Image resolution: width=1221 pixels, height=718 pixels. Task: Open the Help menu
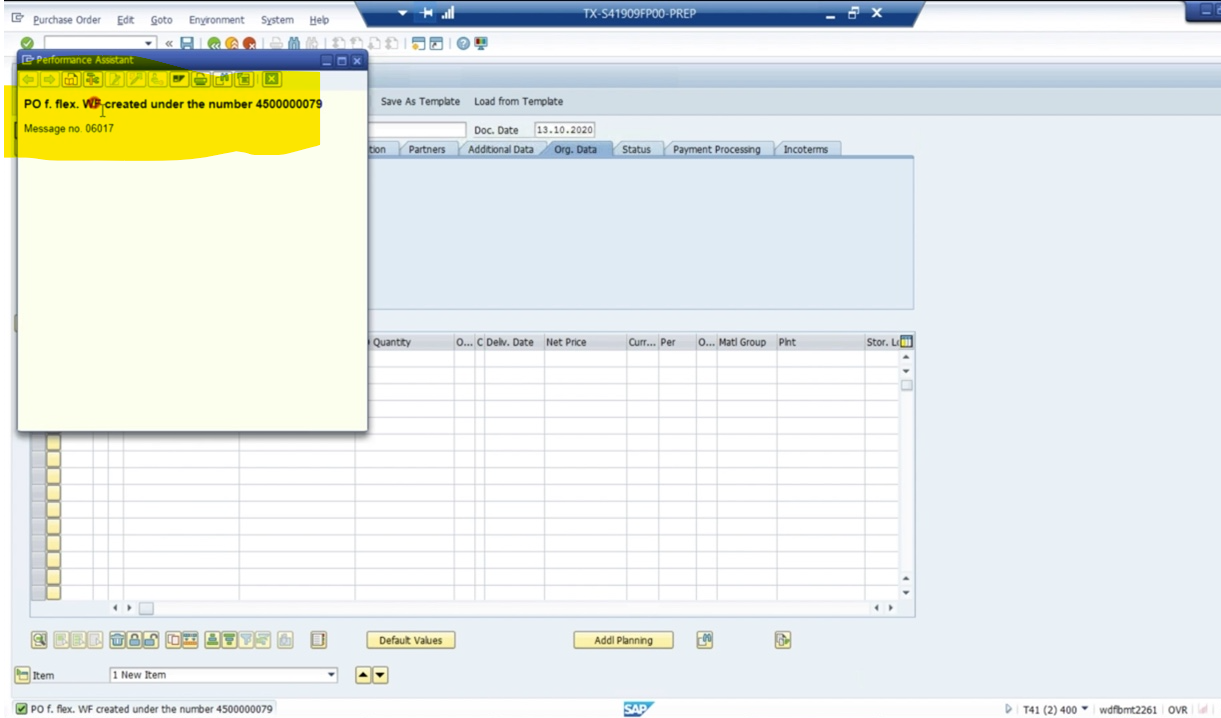tap(319, 20)
